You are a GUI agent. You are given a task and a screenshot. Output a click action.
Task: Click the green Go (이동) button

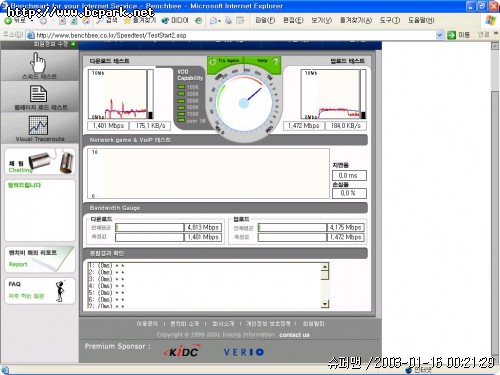click(x=458, y=35)
